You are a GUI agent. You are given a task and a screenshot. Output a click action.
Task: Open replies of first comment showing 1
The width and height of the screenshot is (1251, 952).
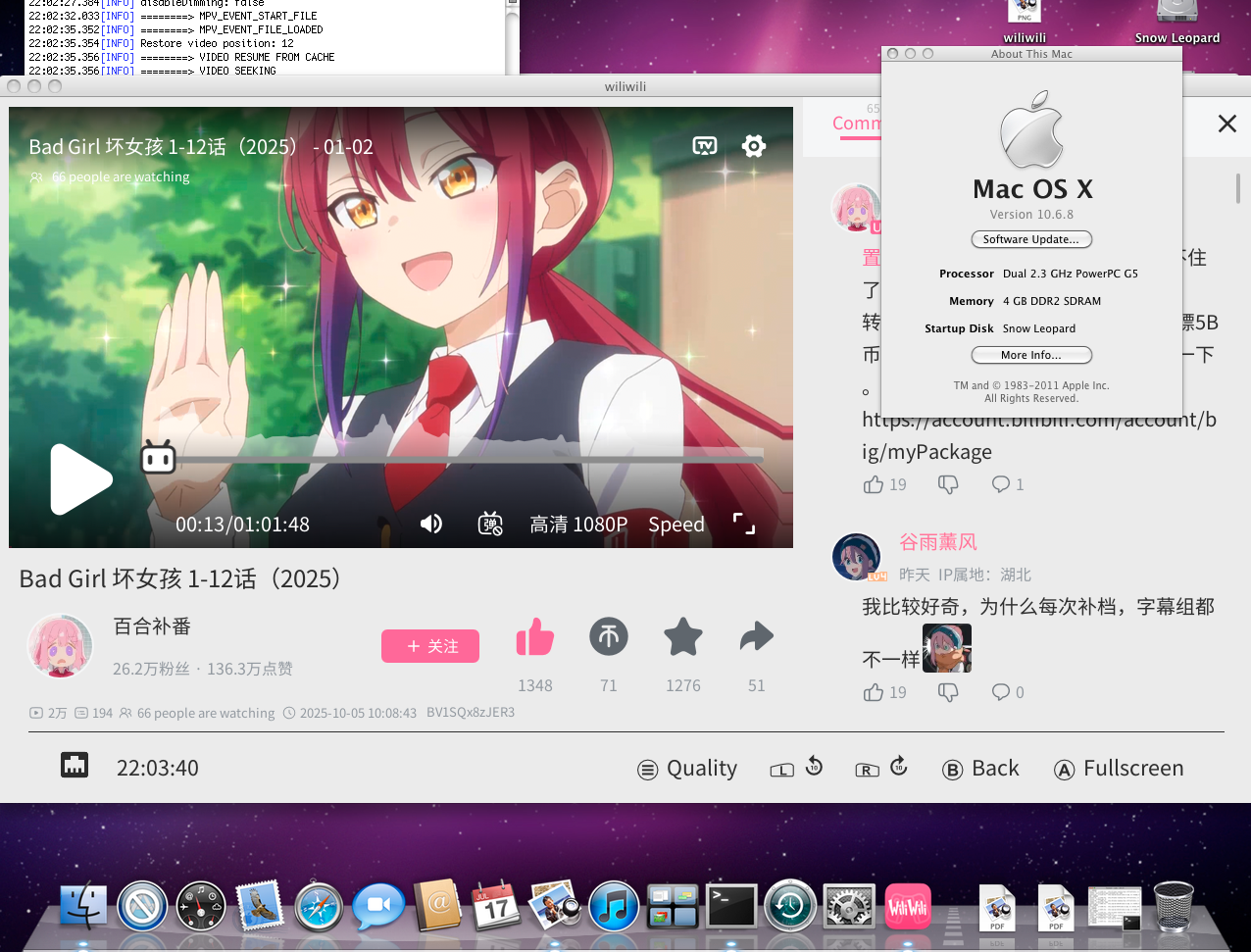(1008, 484)
